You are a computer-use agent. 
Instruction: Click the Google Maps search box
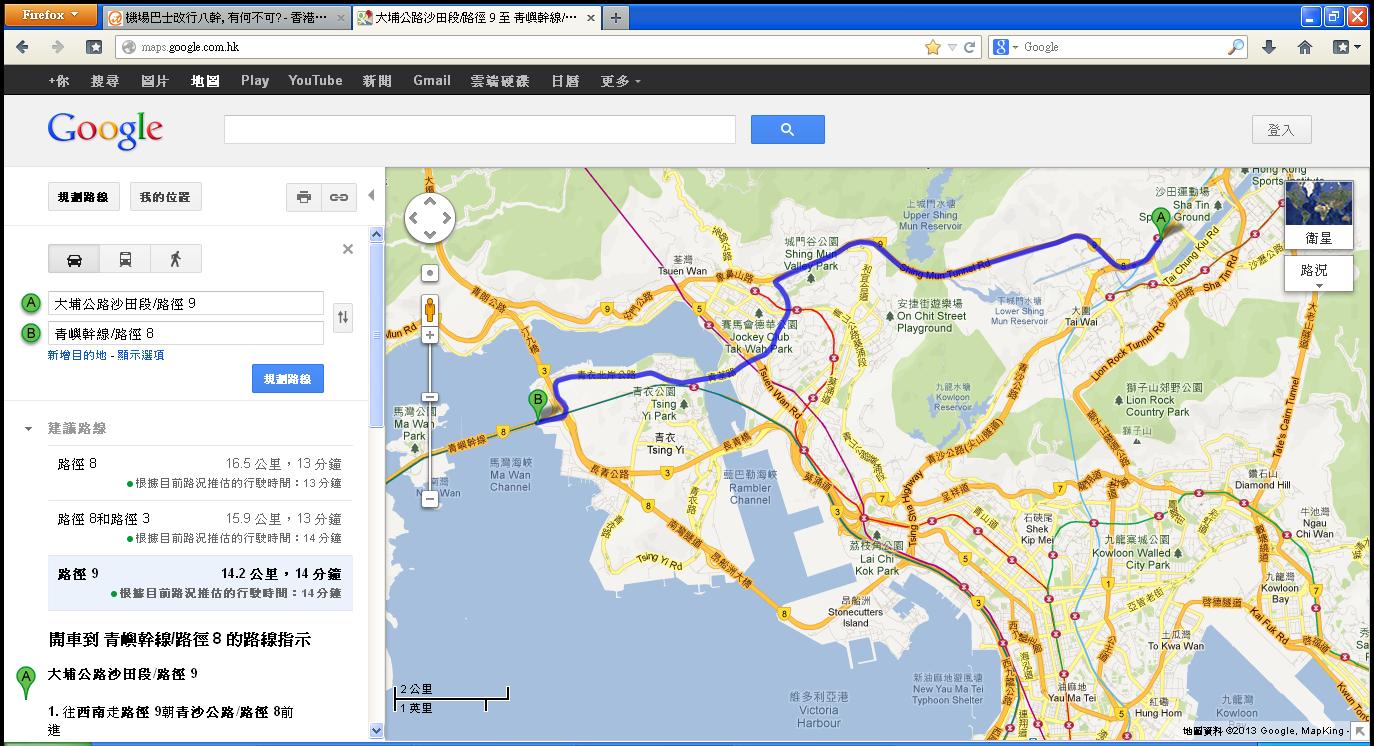(480, 129)
